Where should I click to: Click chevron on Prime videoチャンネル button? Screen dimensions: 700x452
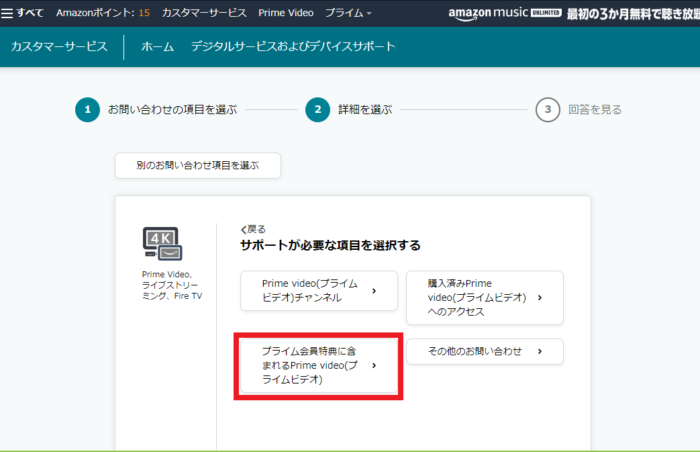pos(374,291)
